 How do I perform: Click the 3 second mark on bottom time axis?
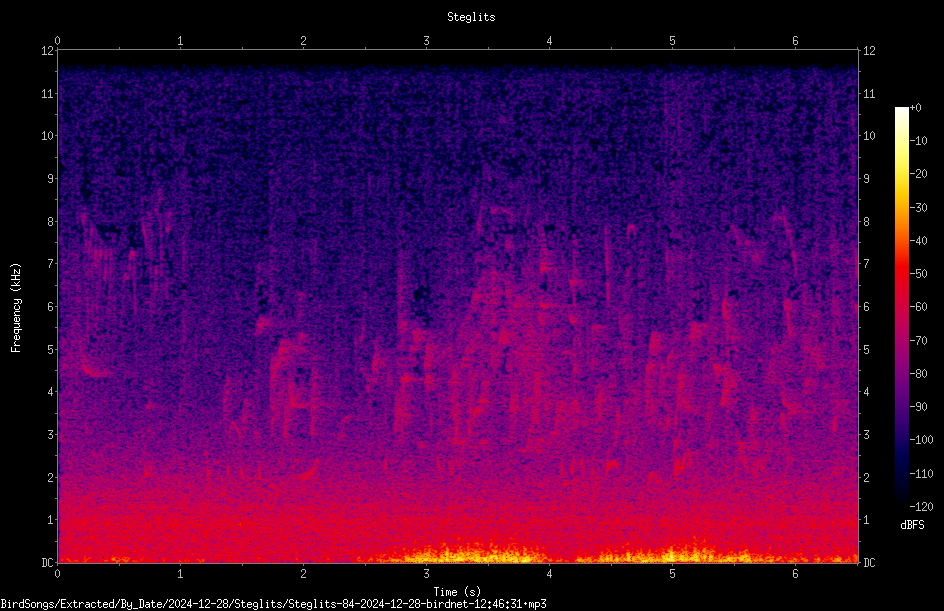tap(426, 574)
